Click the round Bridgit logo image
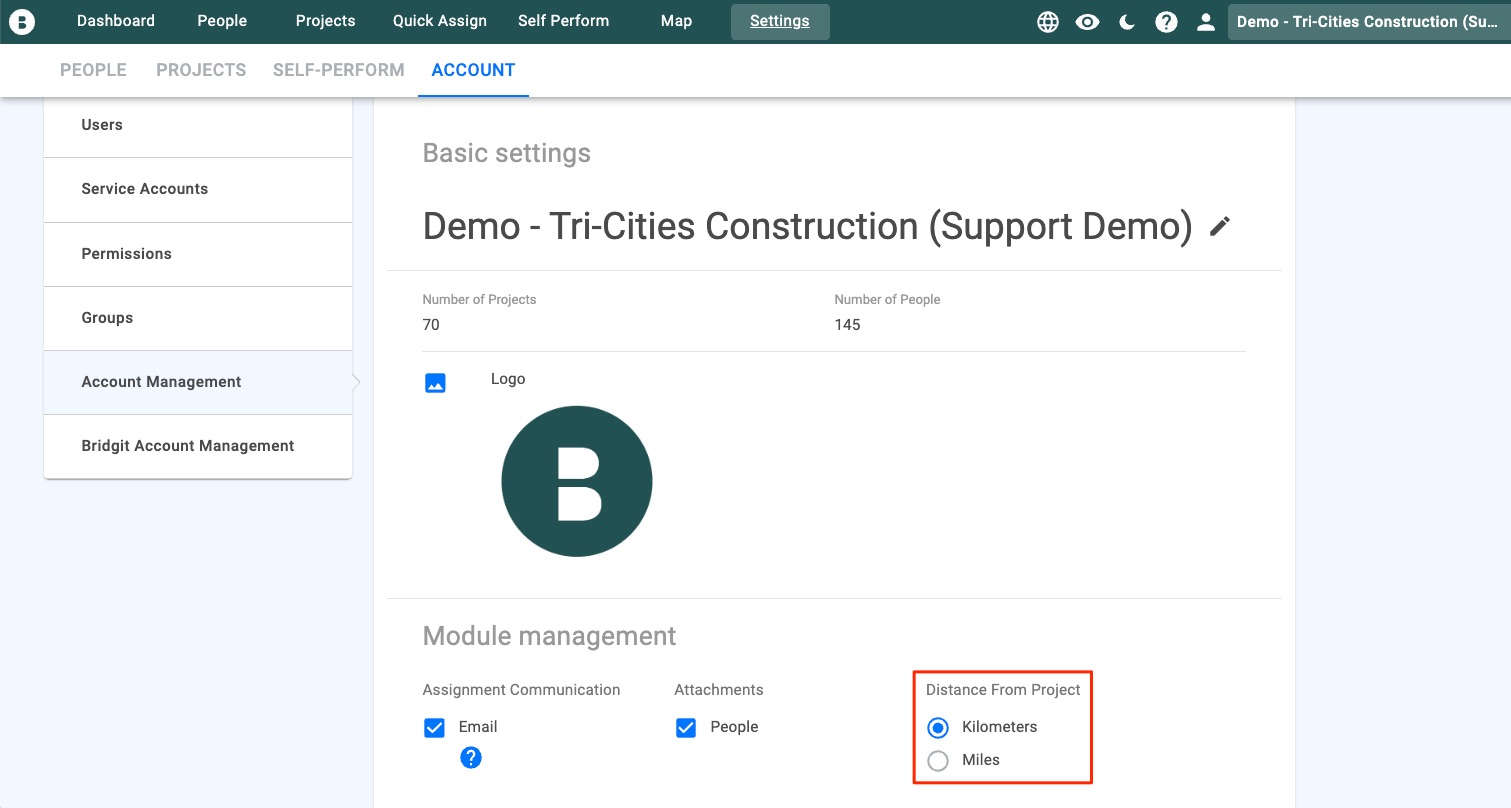This screenshot has height=808, width=1511. pos(577,482)
